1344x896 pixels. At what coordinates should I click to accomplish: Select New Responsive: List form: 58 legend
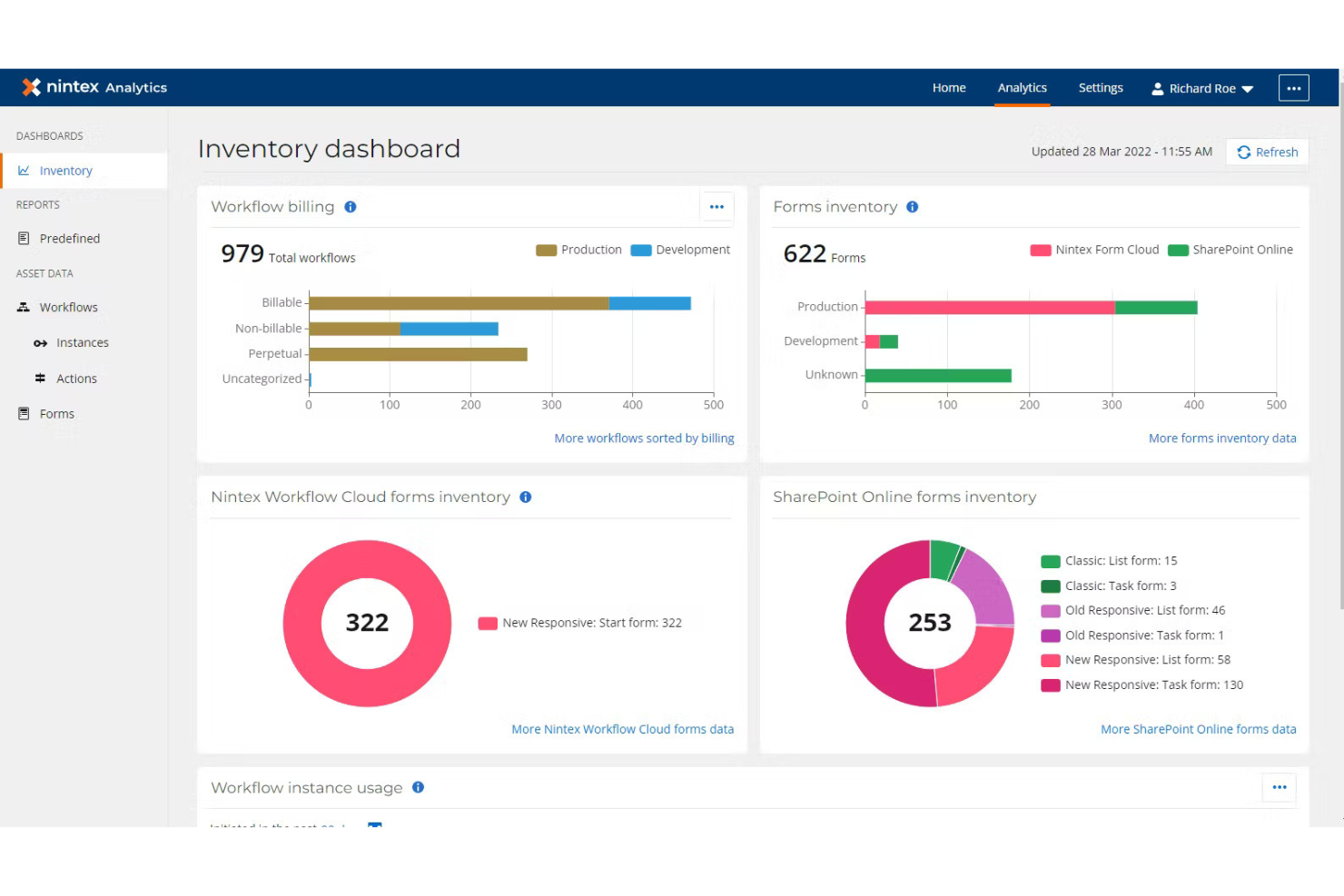(1136, 660)
